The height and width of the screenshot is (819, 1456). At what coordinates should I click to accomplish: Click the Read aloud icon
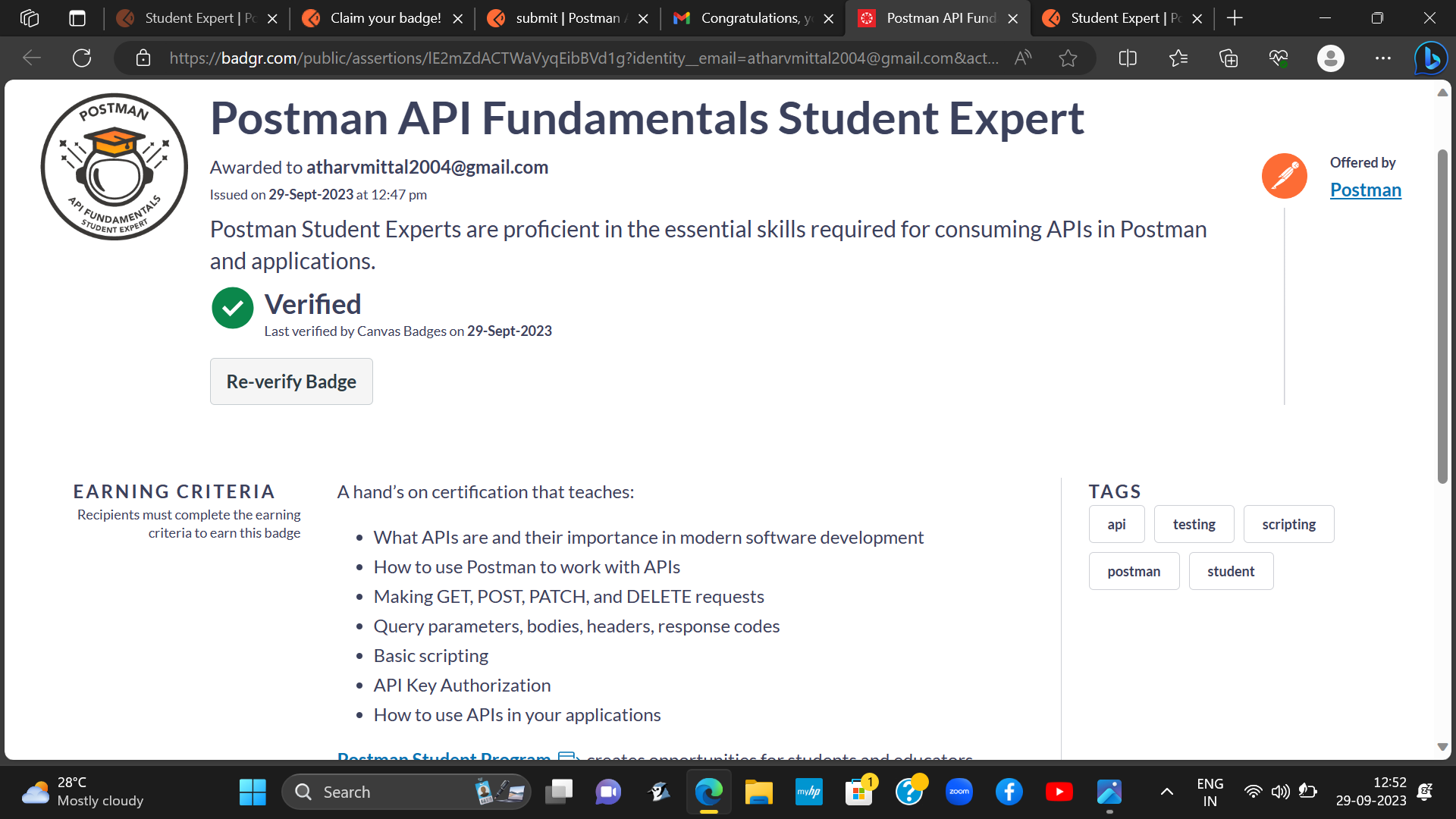[x=1023, y=58]
